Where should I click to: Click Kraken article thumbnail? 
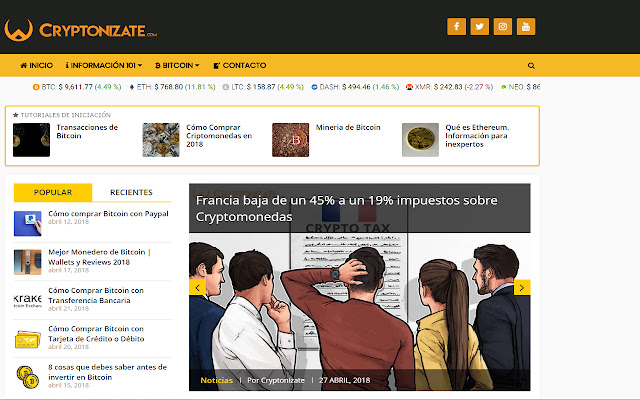(28, 300)
